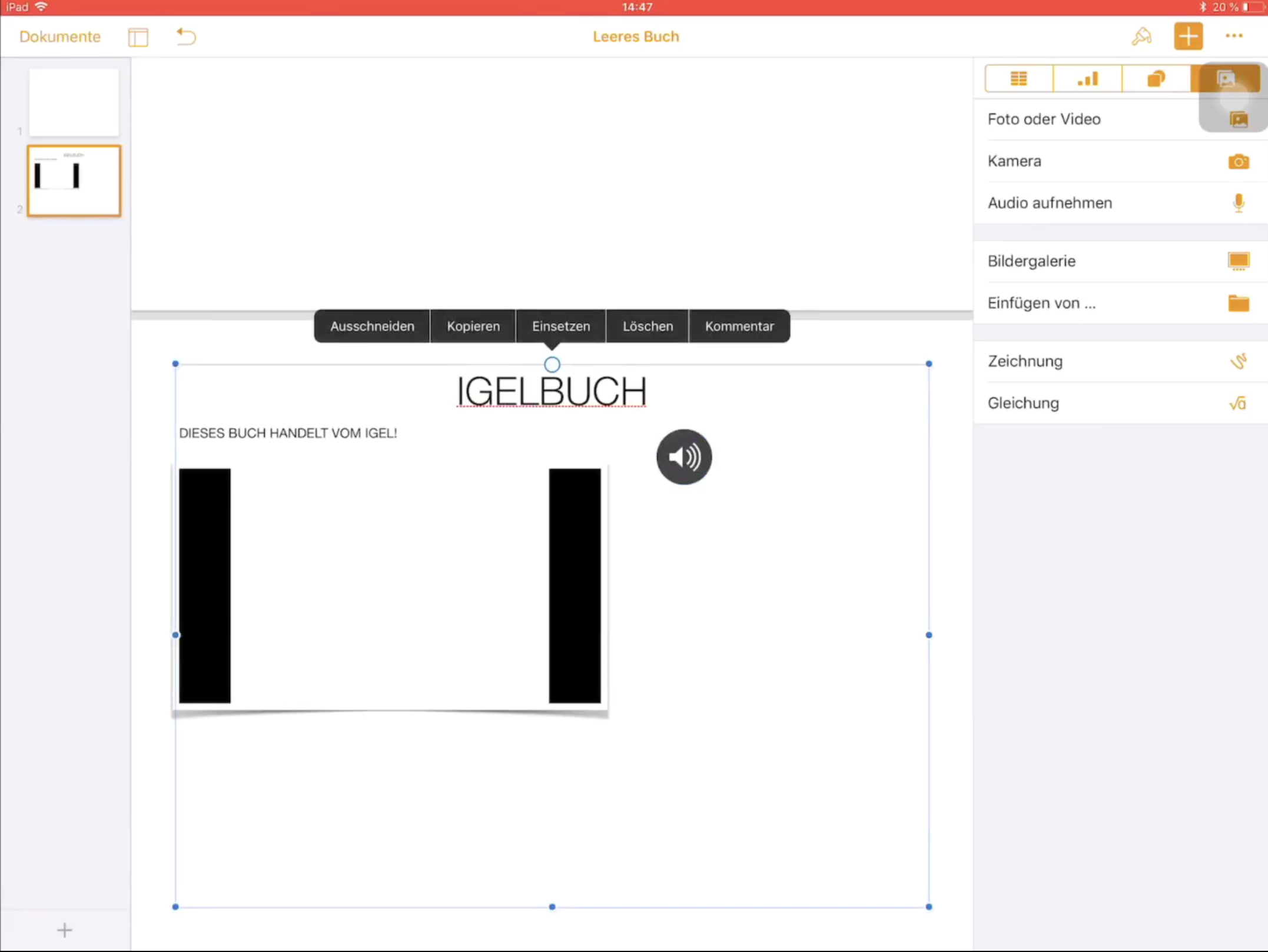Open the format paintbrush panel

(x=1141, y=36)
